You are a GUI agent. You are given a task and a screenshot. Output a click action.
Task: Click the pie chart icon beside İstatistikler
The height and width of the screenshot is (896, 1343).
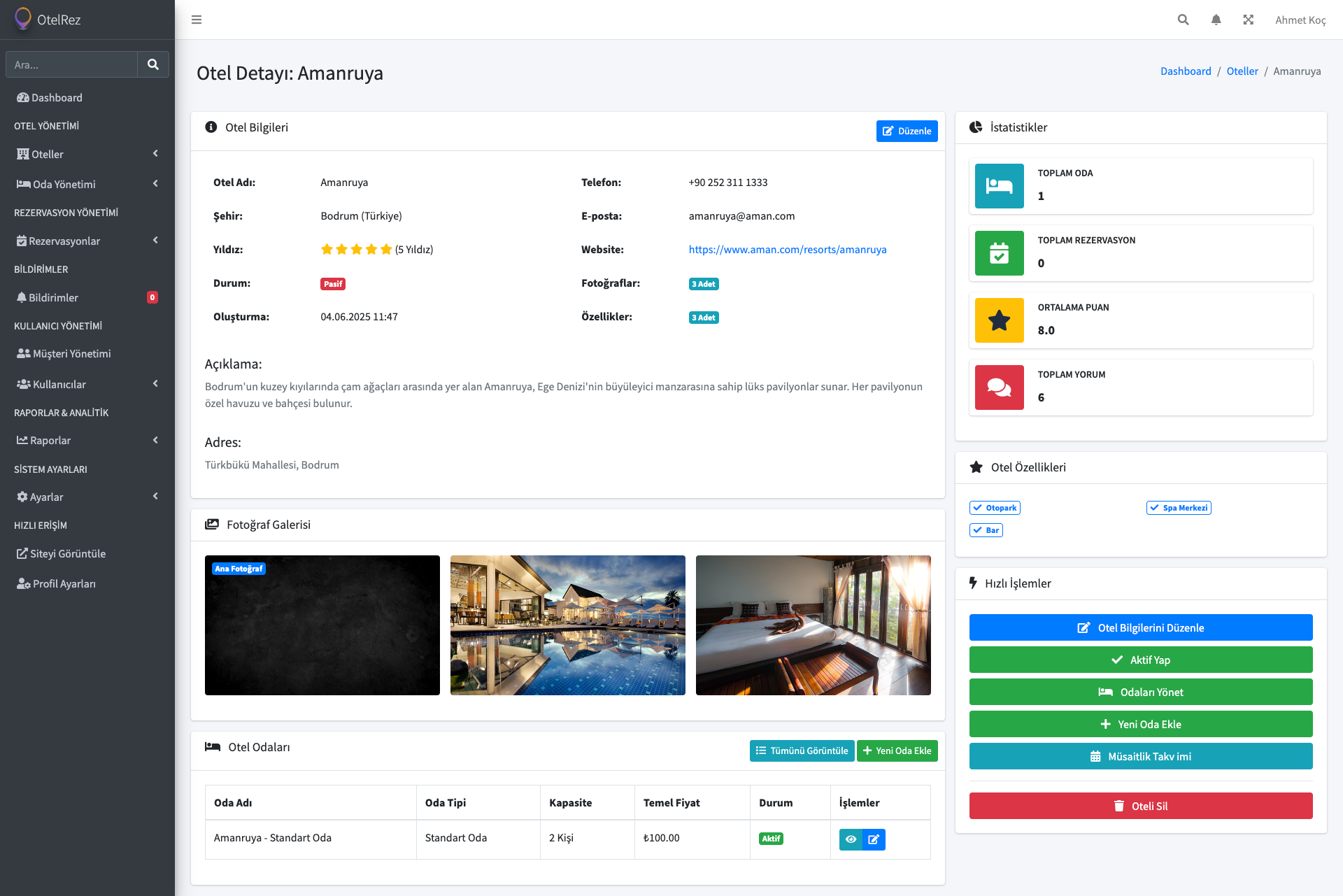[x=976, y=127]
